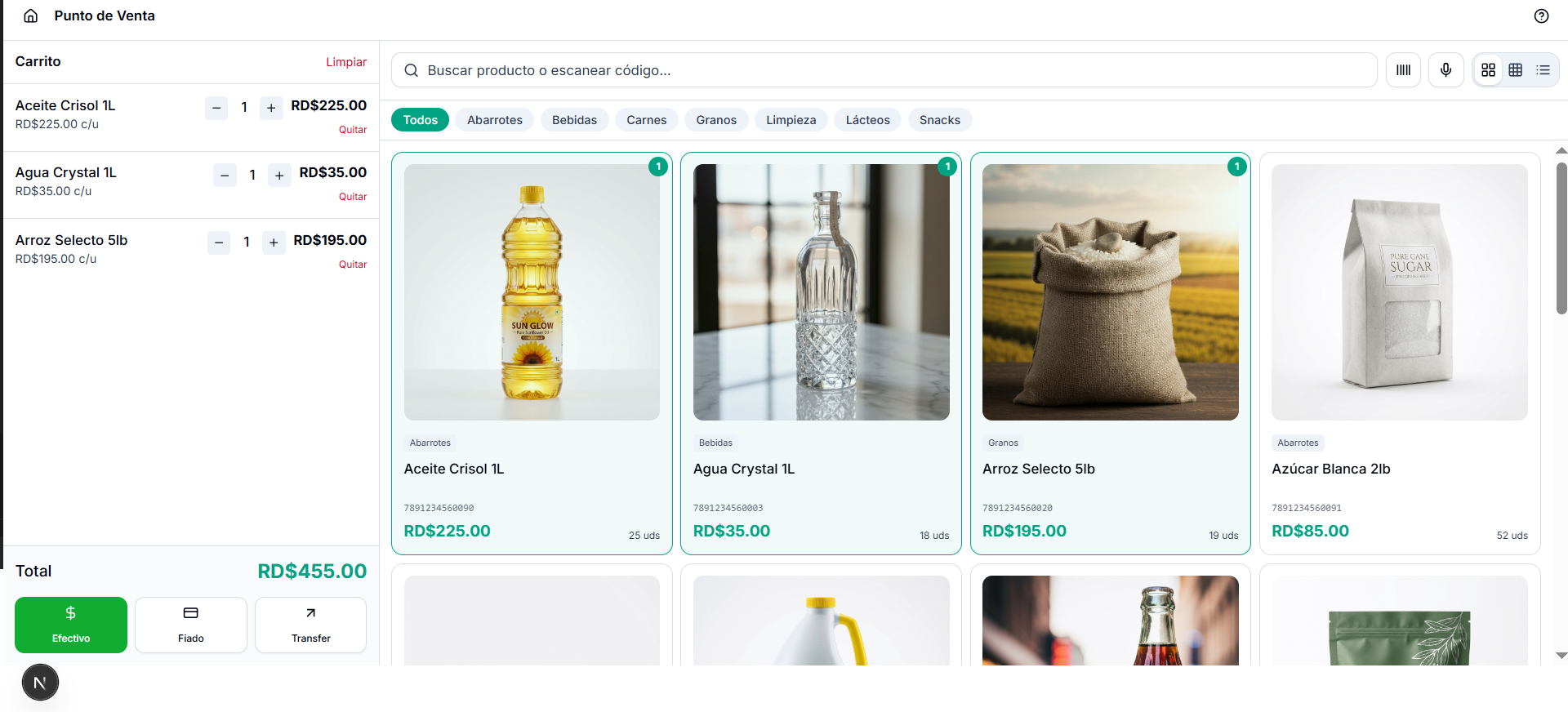
Task: Activate the barcode scanner icon
Action: [1403, 69]
